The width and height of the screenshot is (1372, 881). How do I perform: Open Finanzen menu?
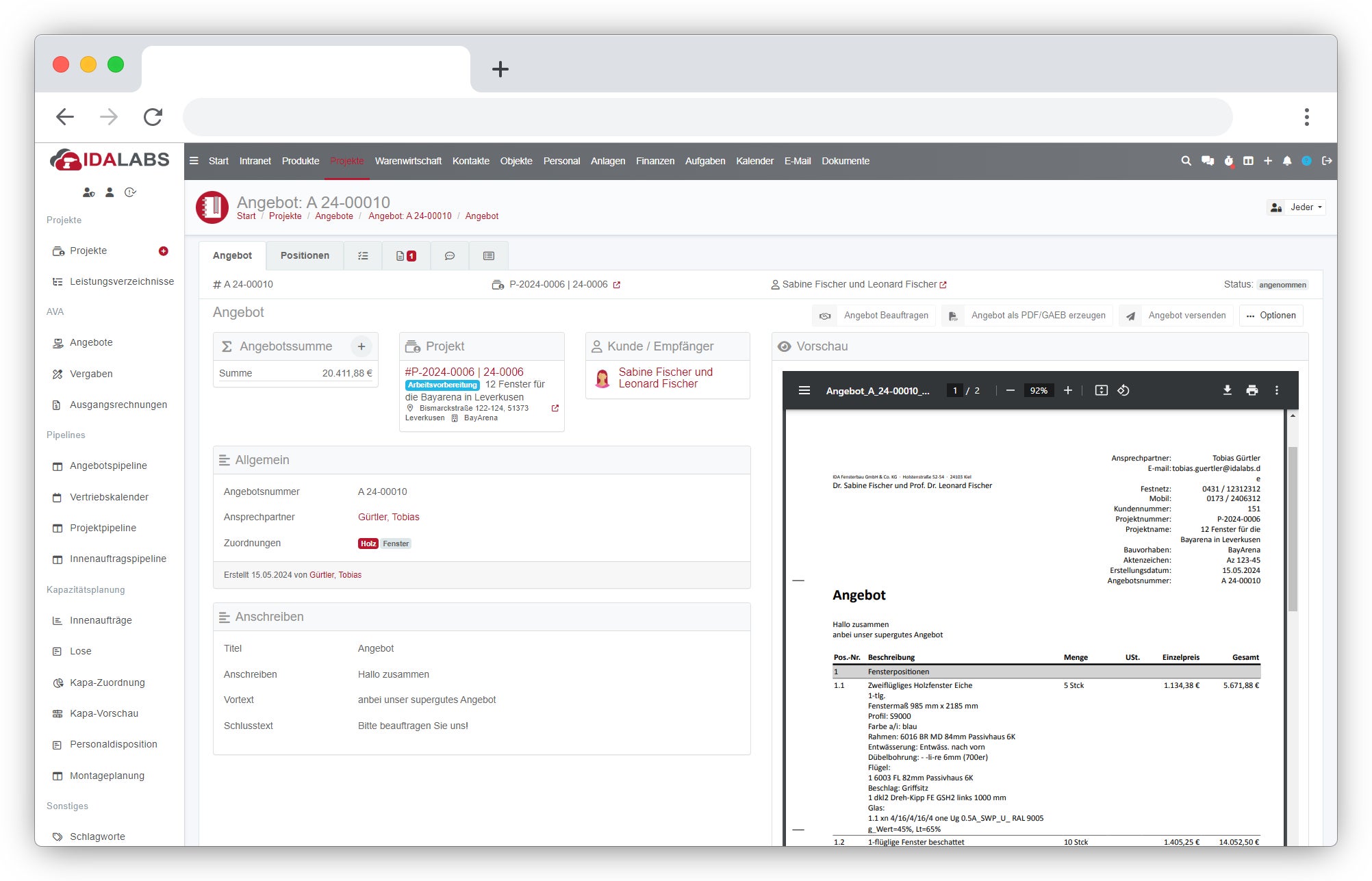655,161
